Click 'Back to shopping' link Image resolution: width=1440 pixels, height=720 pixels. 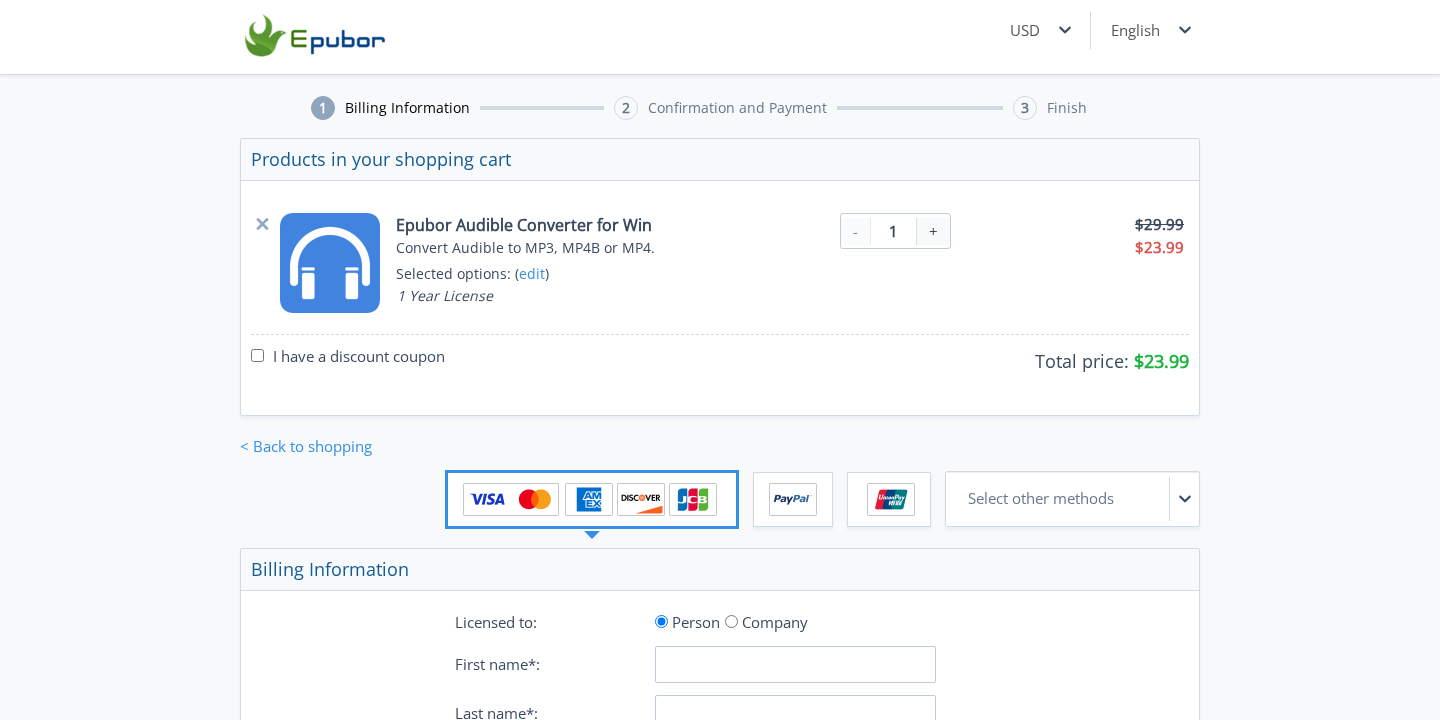coord(306,446)
